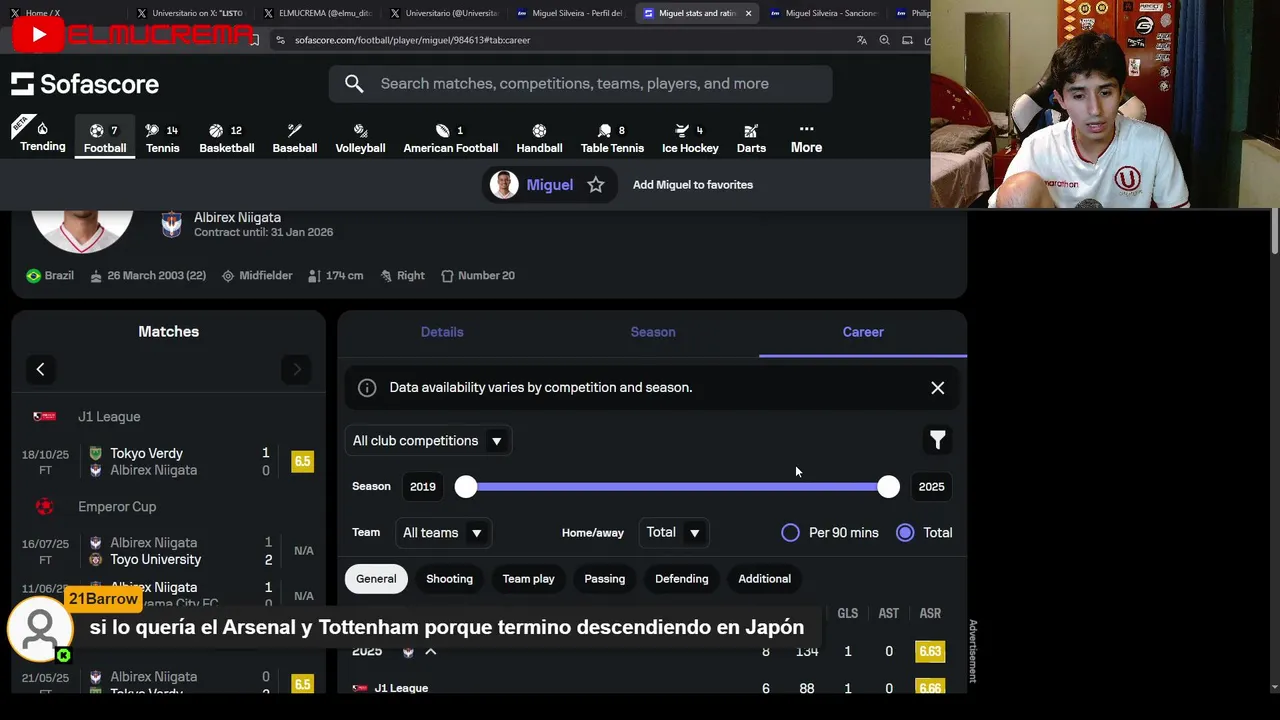Select the Defending stats chip
This screenshot has height=720, width=1280.
tap(681, 579)
